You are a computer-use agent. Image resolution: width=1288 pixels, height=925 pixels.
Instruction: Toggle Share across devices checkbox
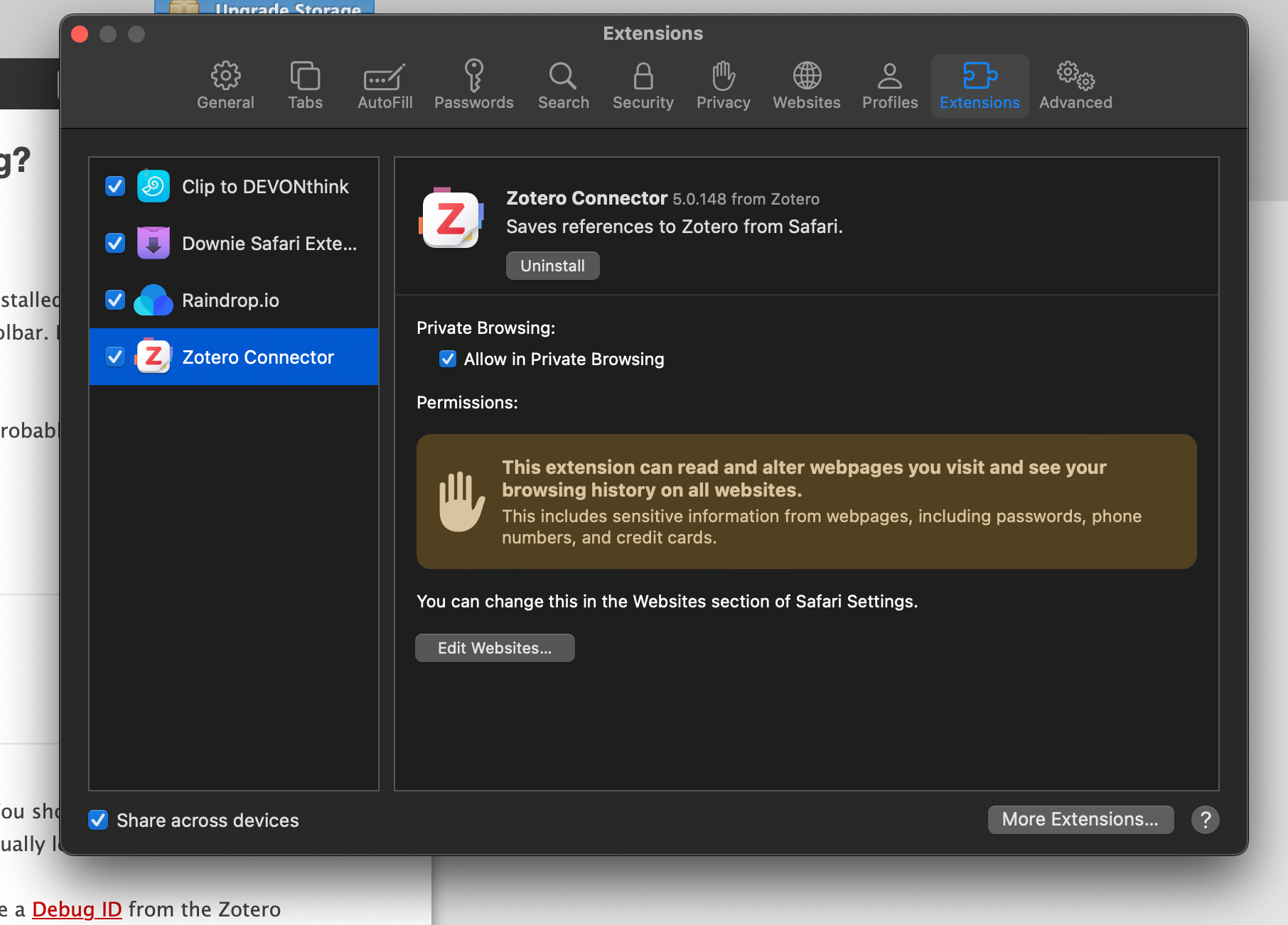pos(98,820)
